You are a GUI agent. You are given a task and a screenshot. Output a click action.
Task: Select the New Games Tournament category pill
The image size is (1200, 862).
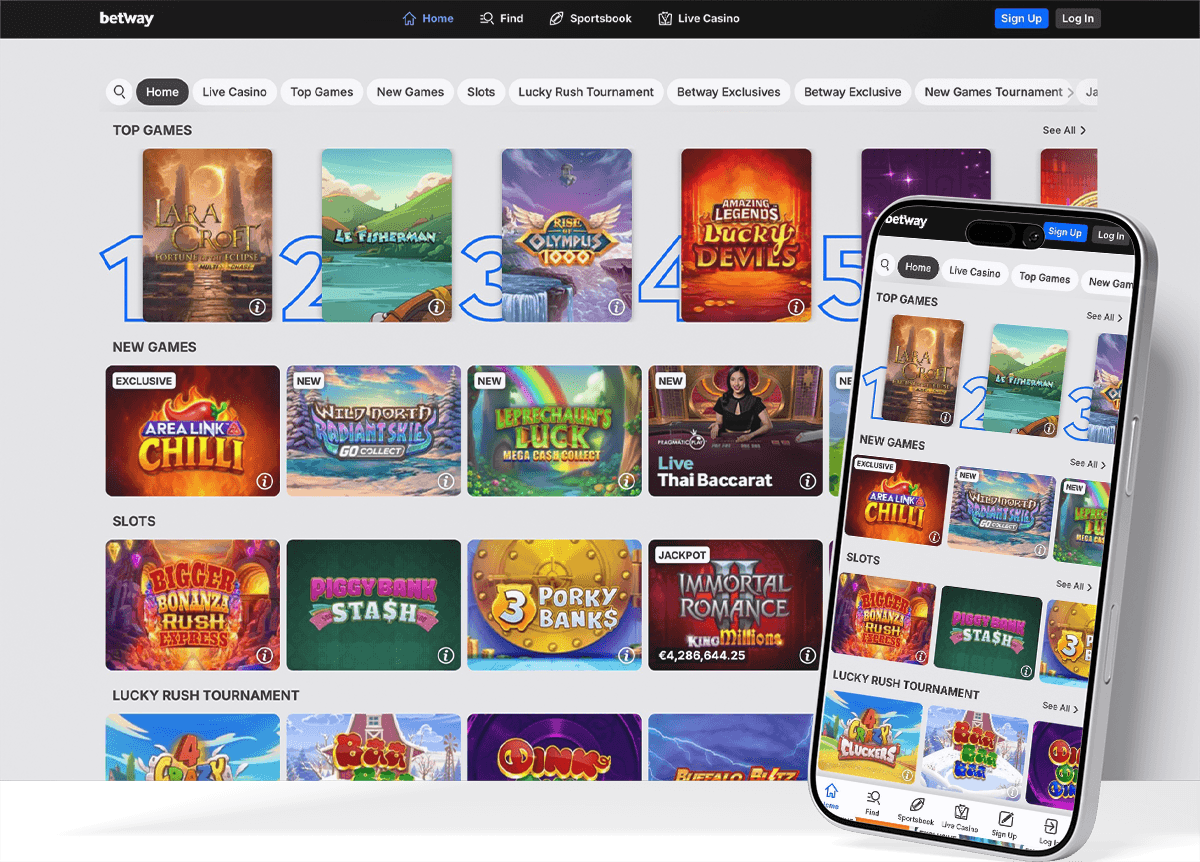993,92
